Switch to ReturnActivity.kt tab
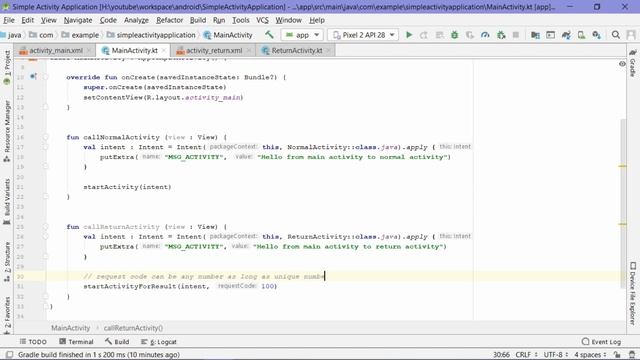640x360 pixels. tap(296, 51)
